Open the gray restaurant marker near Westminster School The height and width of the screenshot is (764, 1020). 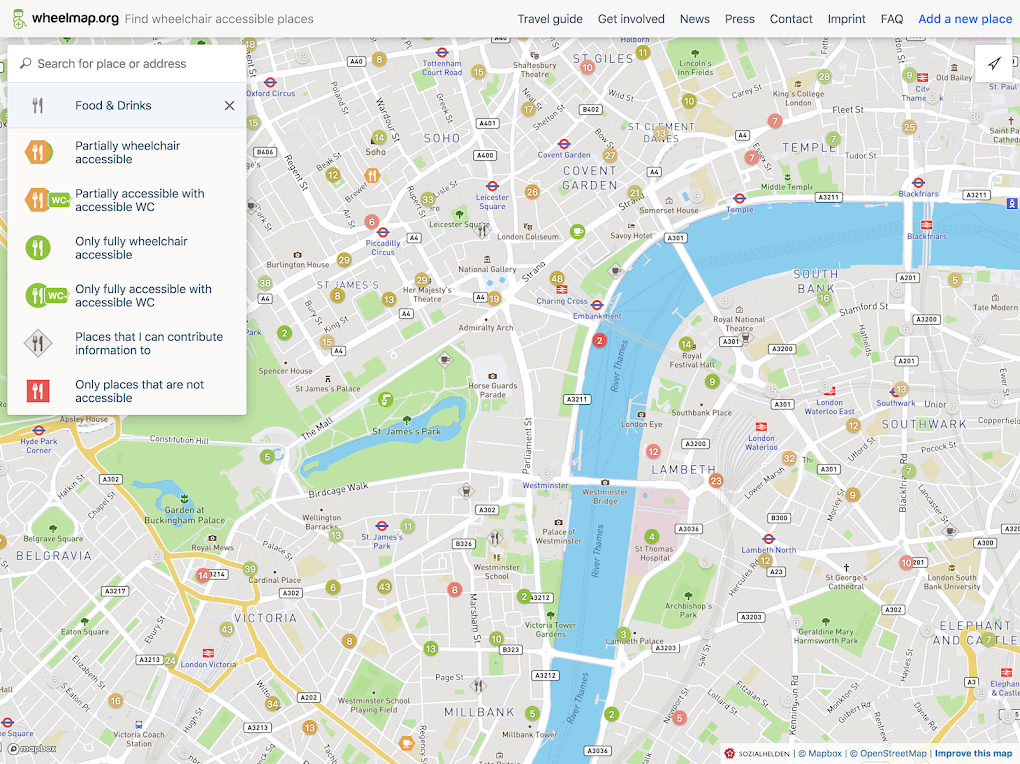tap(495, 538)
